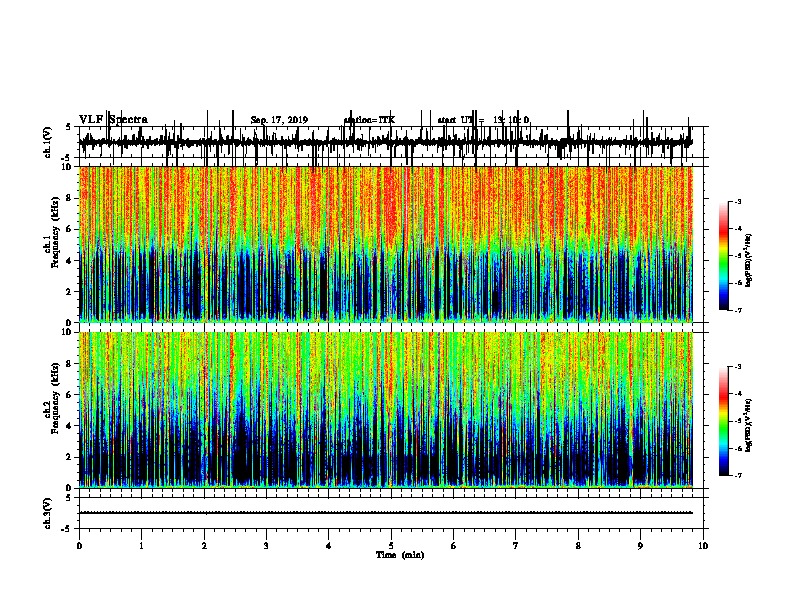Click the ch.1 voltage waveform trace
The width and height of the screenshot is (792, 612).
coord(385,143)
